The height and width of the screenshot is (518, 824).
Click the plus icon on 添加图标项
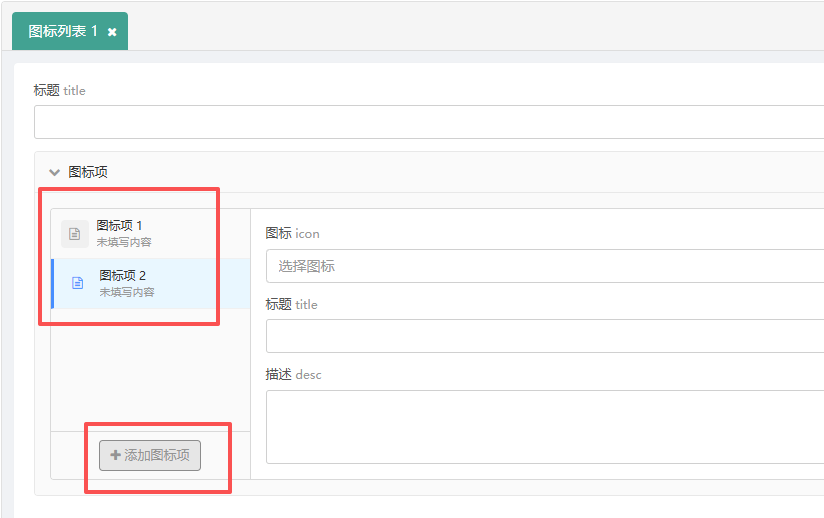(116, 455)
